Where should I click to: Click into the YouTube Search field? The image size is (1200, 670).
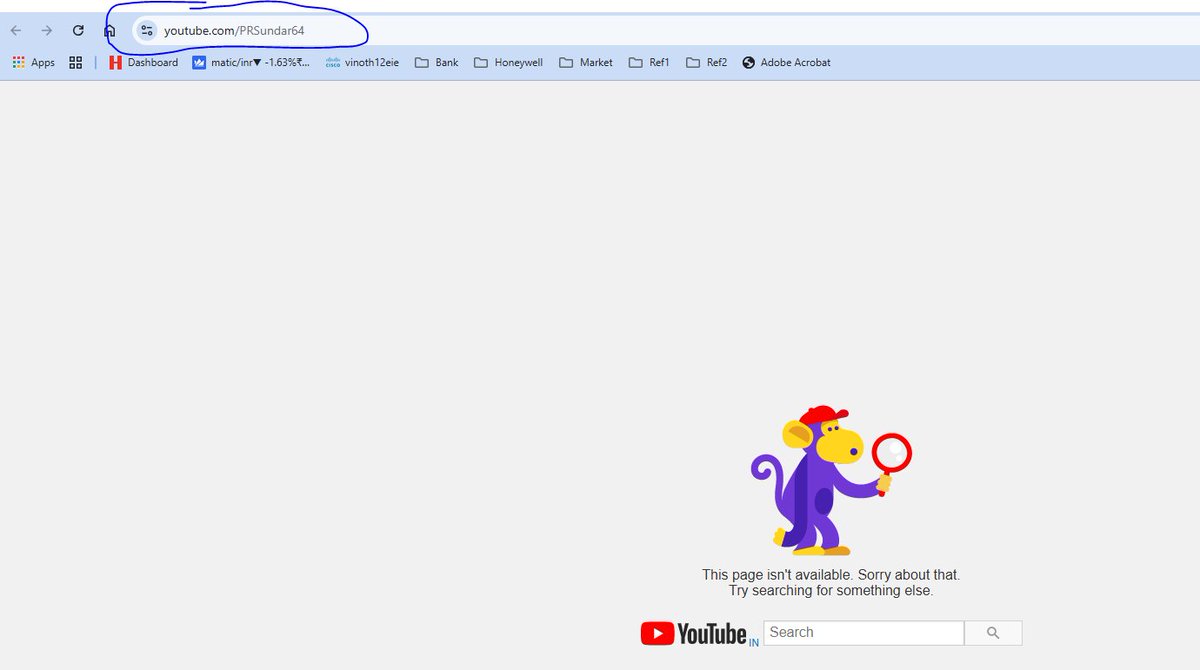(x=863, y=633)
